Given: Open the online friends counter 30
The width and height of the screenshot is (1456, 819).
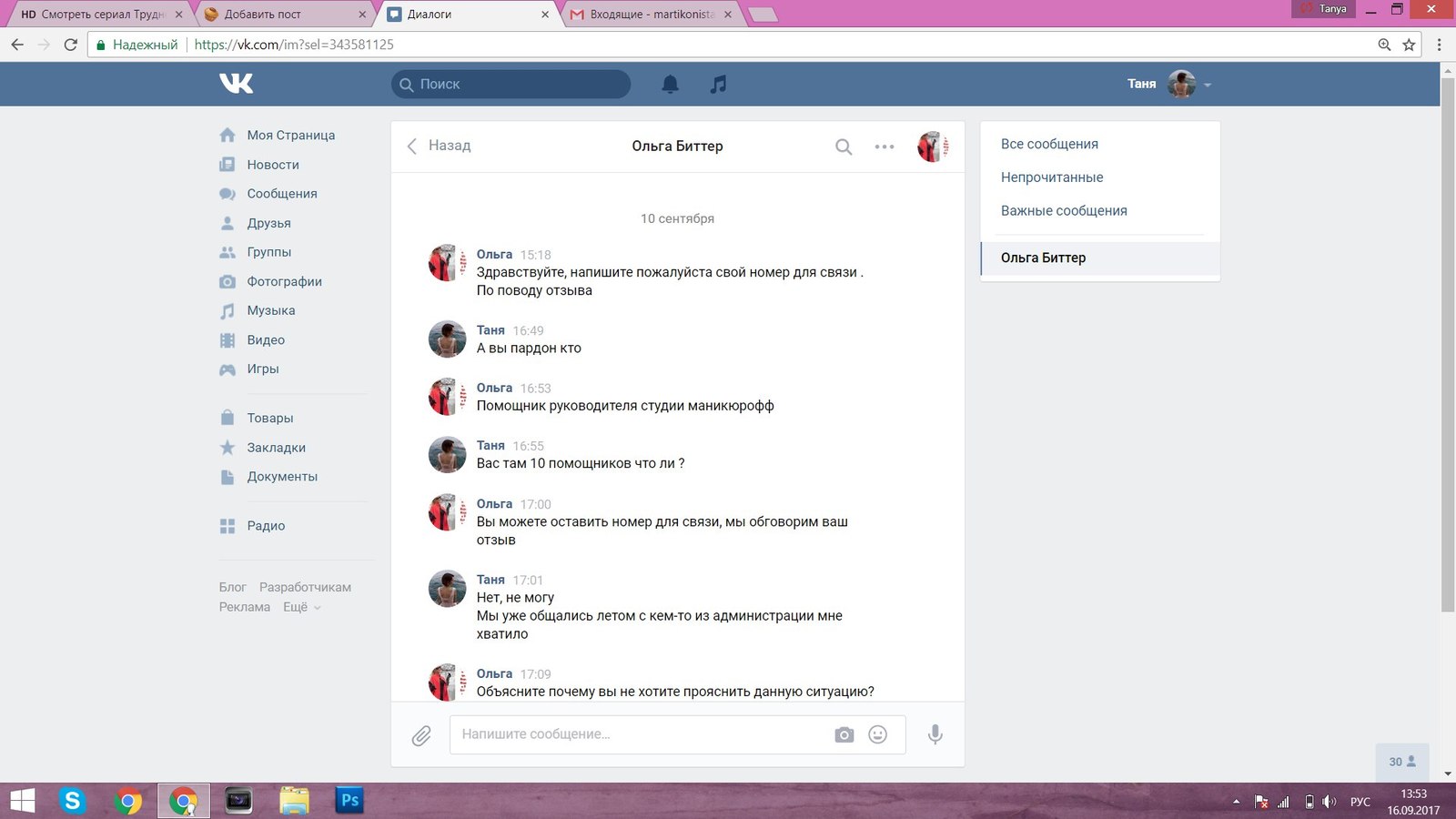Looking at the screenshot, I should 1402,762.
